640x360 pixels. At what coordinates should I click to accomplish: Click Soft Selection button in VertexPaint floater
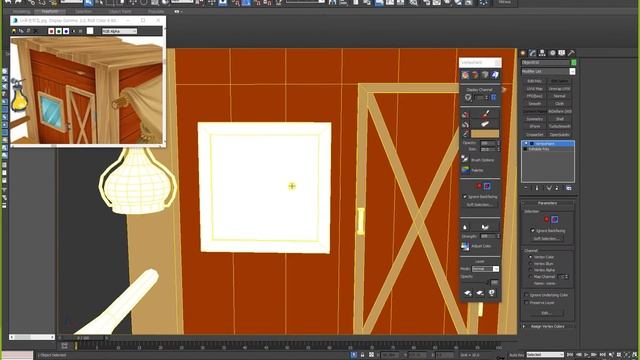[x=480, y=204]
